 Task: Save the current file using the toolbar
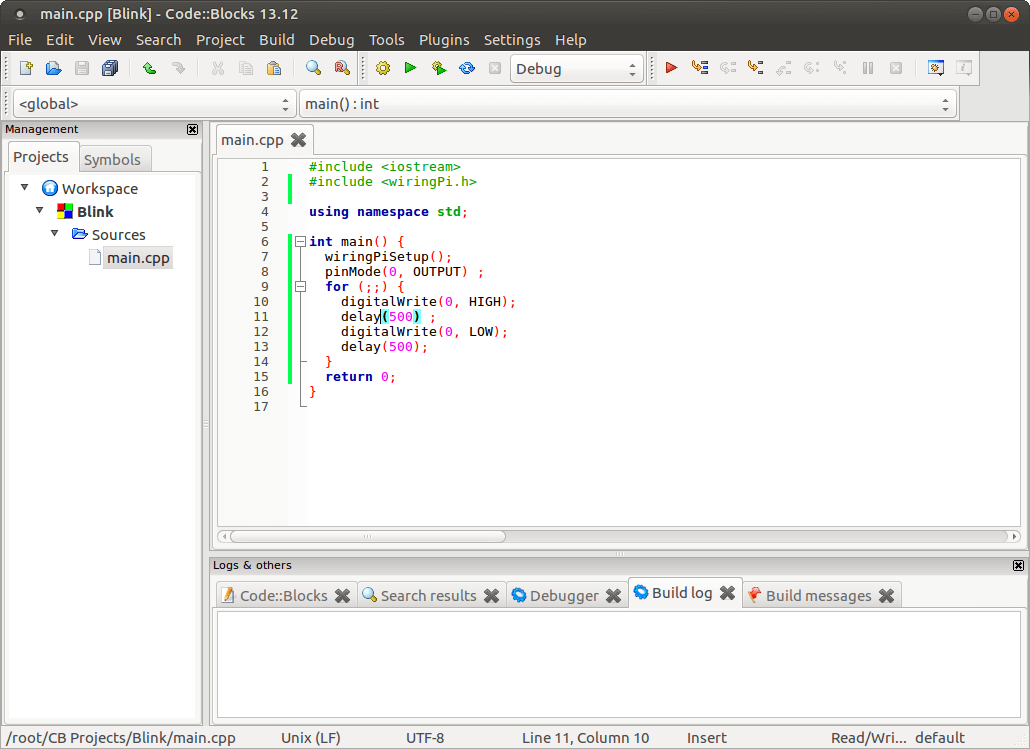(82, 68)
